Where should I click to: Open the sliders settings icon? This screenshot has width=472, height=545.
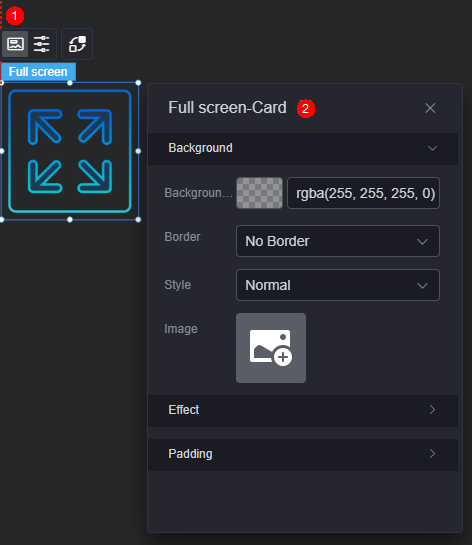point(42,44)
